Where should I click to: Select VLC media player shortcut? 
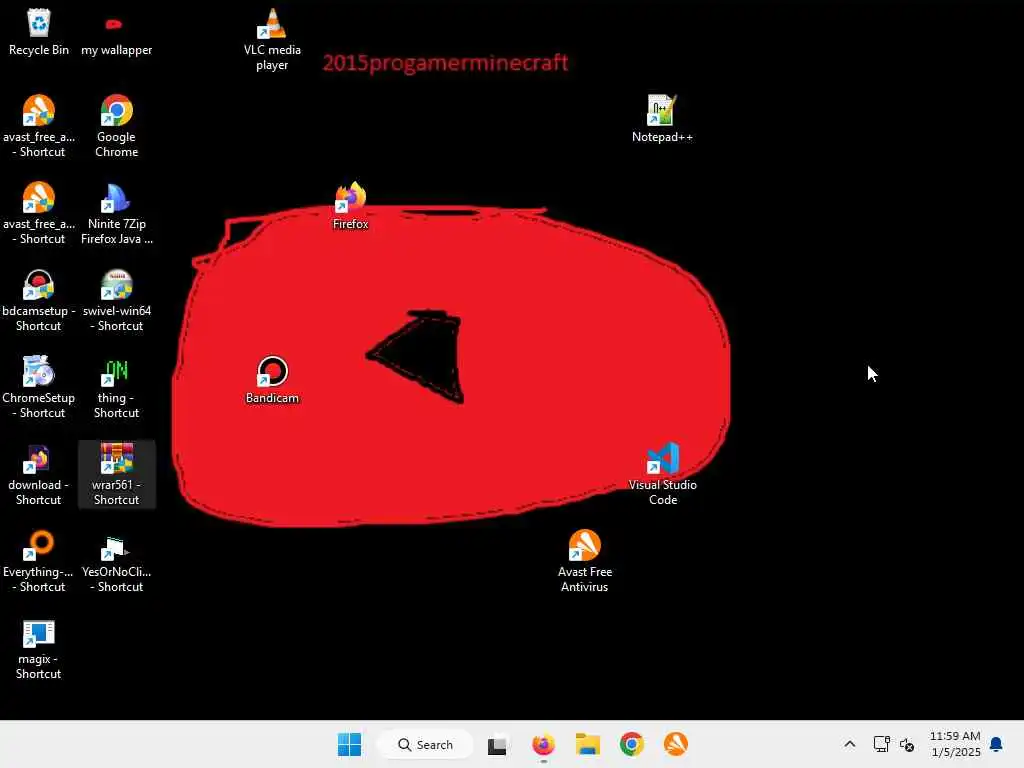272,39
